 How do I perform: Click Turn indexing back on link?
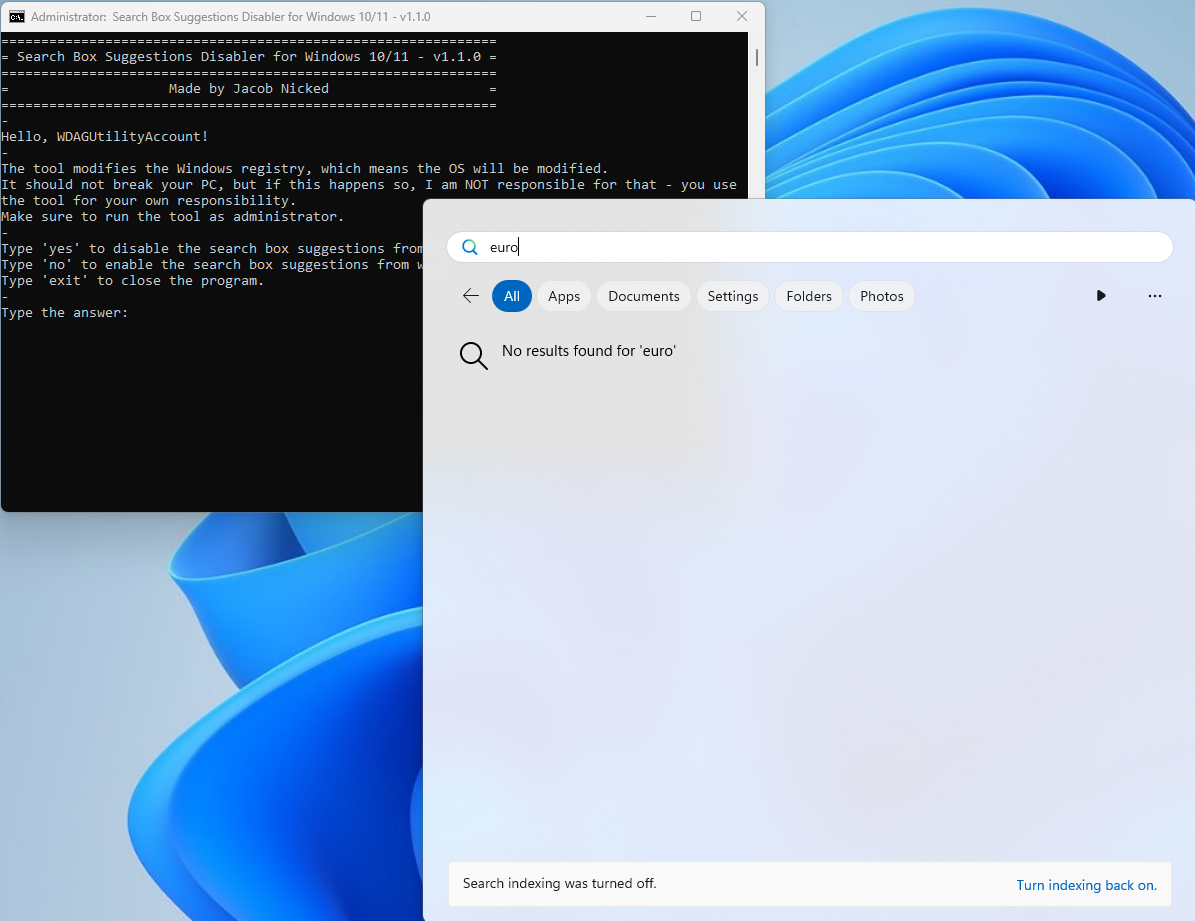click(1086, 885)
